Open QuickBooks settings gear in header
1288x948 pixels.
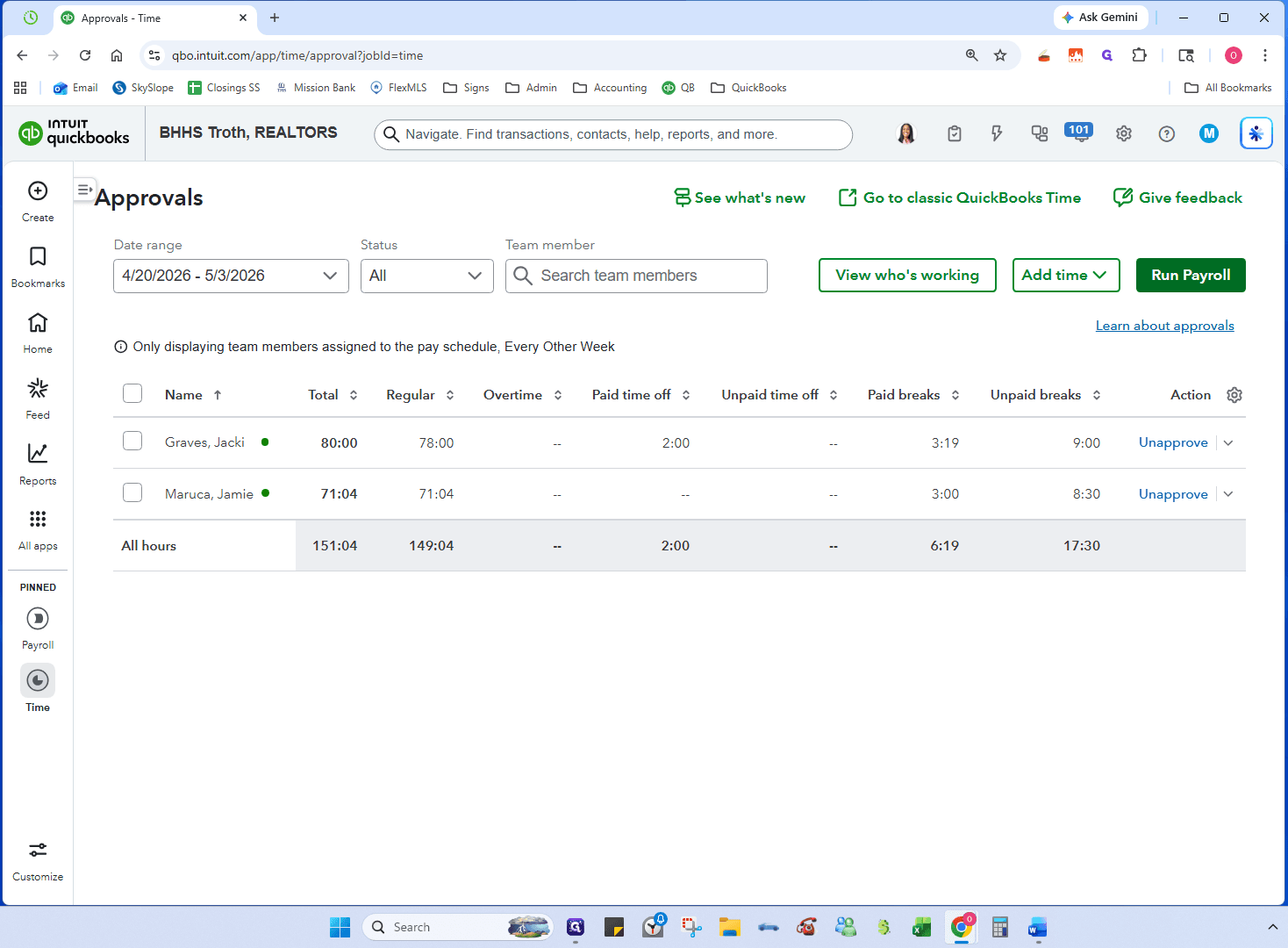coord(1124,133)
